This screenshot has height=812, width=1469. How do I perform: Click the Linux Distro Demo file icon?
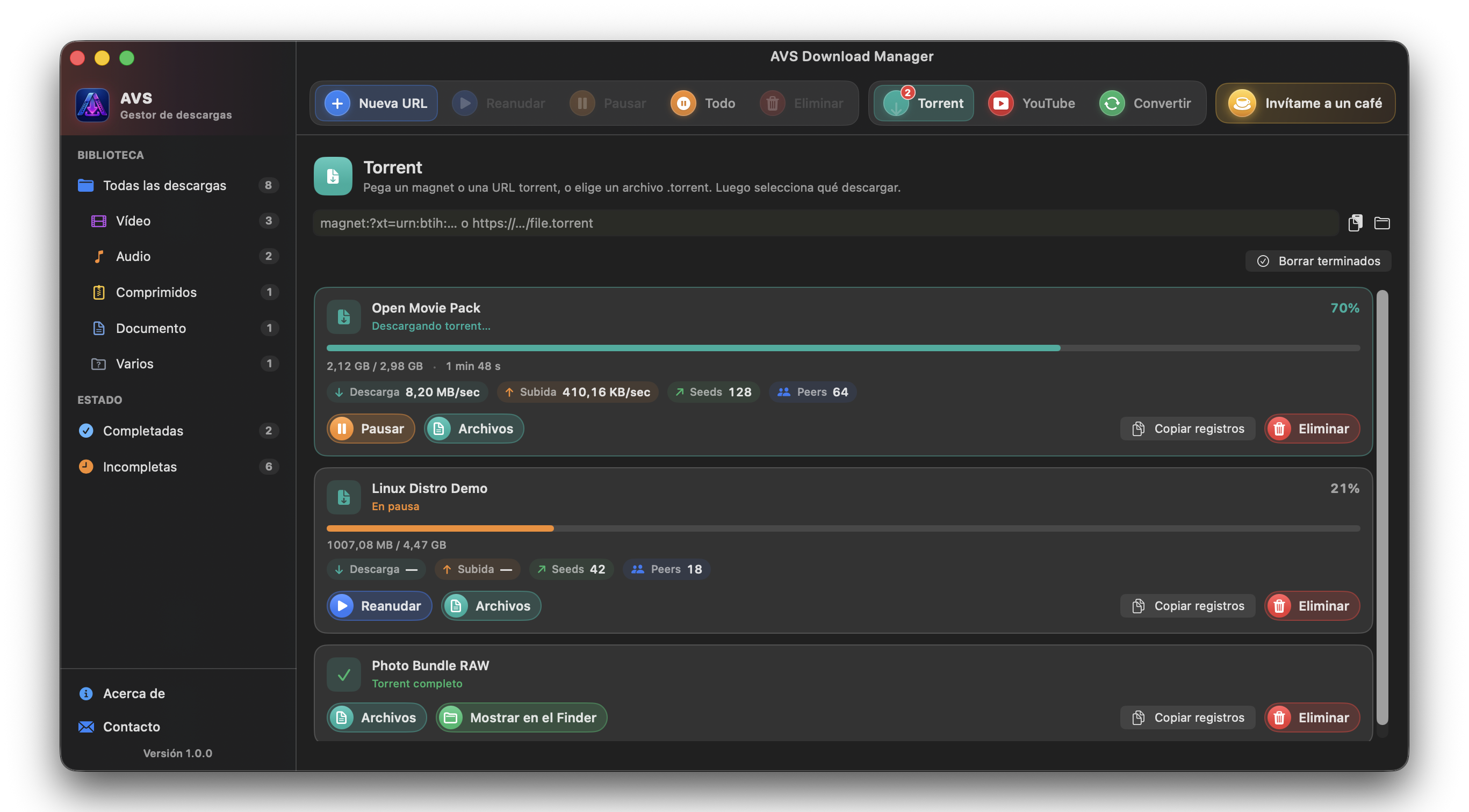[x=343, y=497]
